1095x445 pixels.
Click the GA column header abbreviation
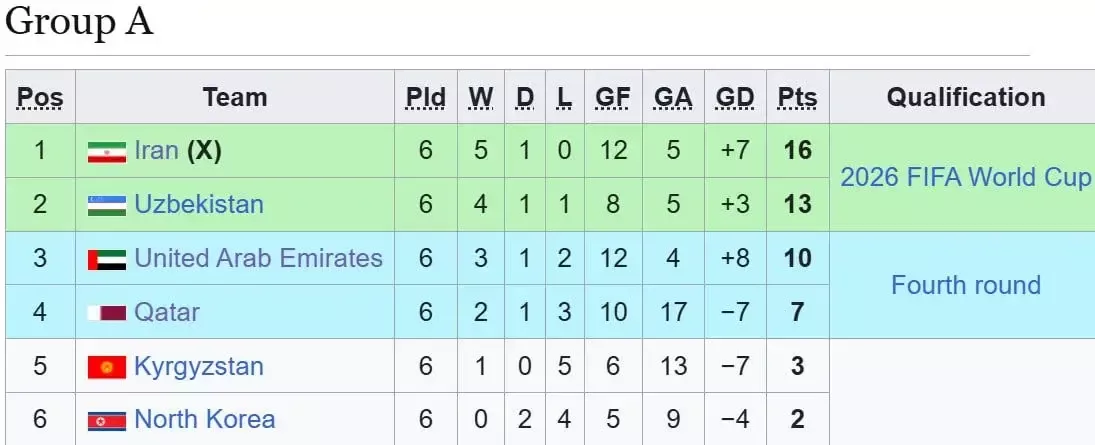point(673,98)
